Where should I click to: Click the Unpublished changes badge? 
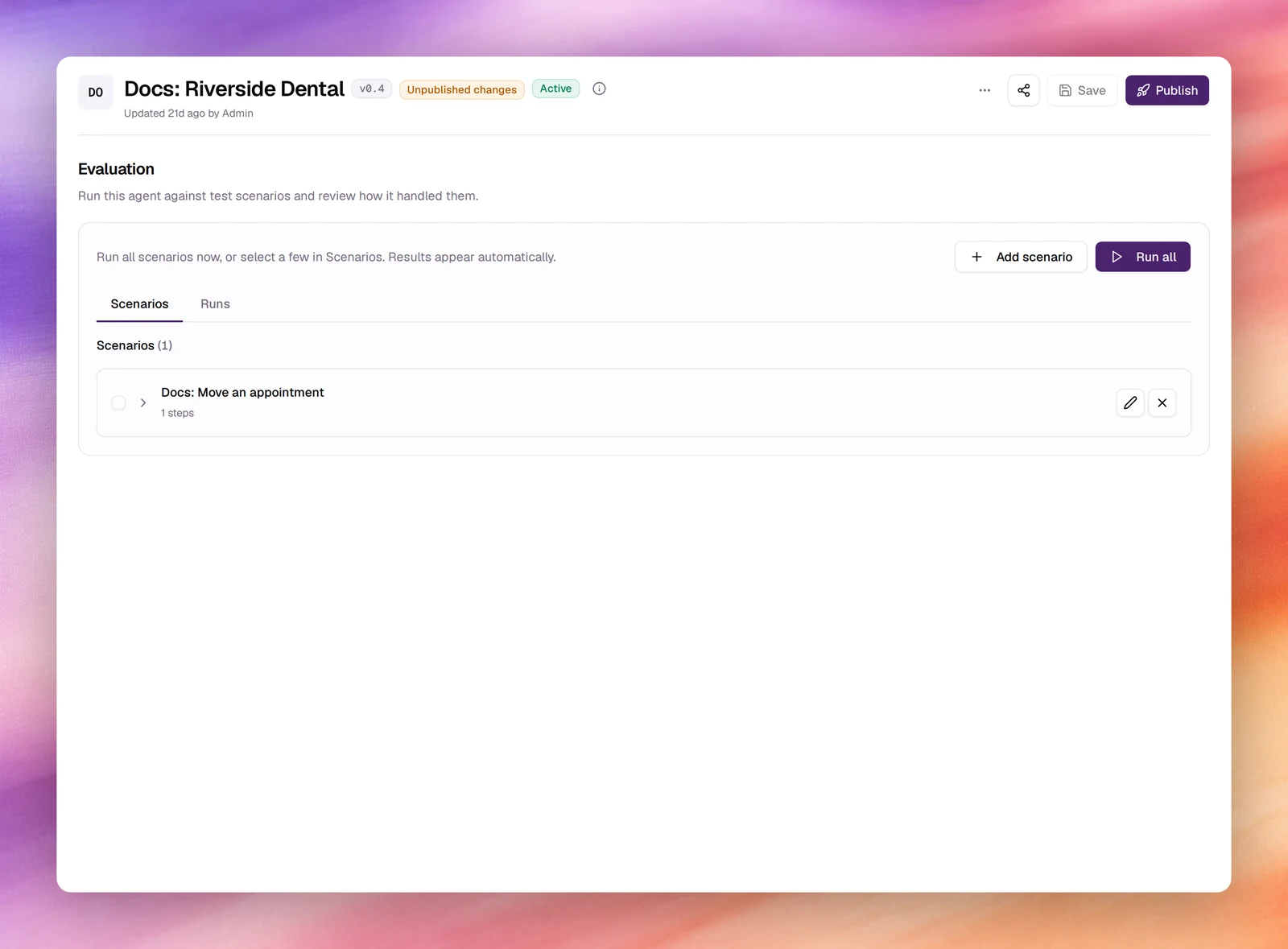point(462,89)
